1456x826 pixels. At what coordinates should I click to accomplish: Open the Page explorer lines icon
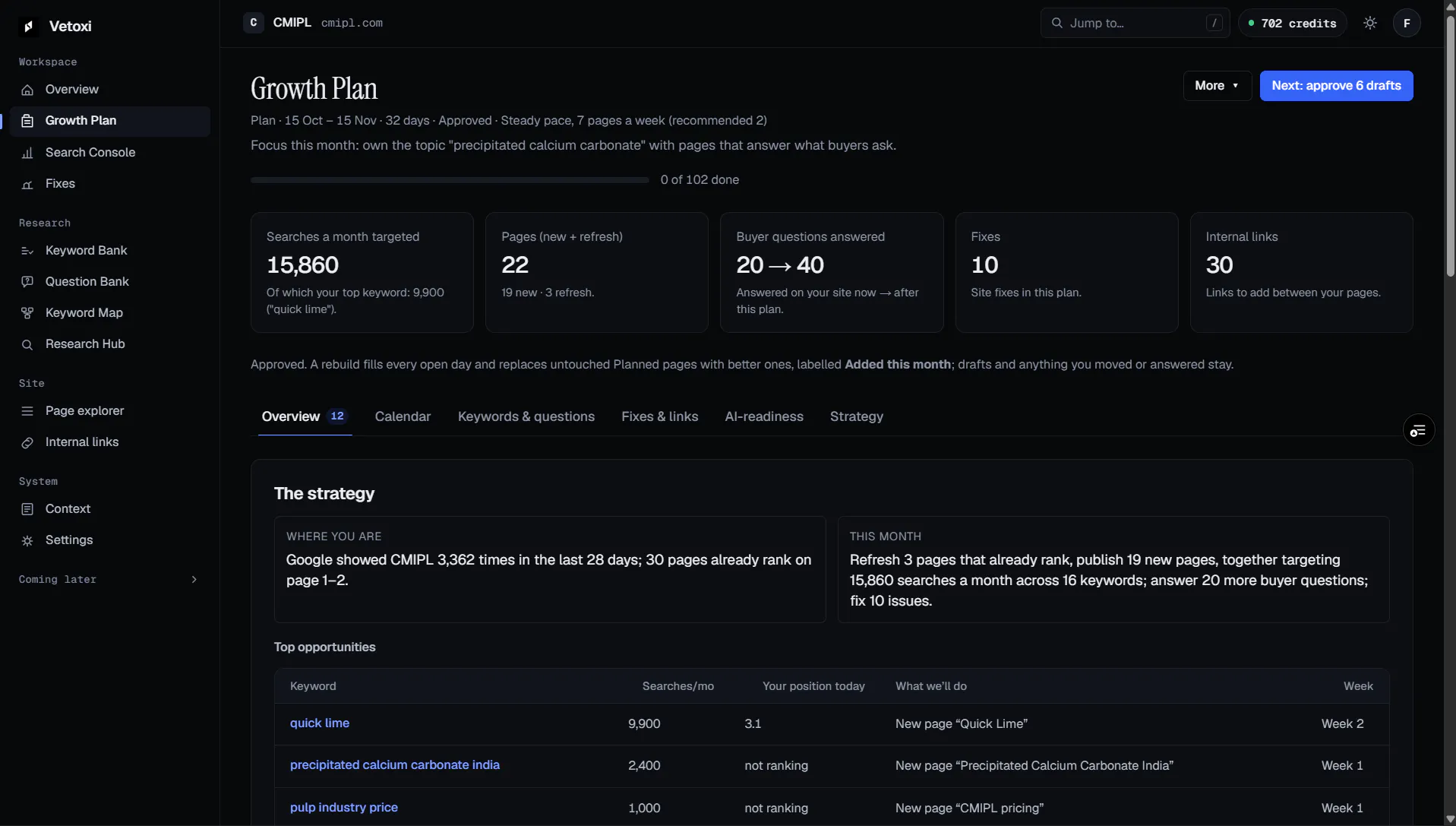[27, 411]
